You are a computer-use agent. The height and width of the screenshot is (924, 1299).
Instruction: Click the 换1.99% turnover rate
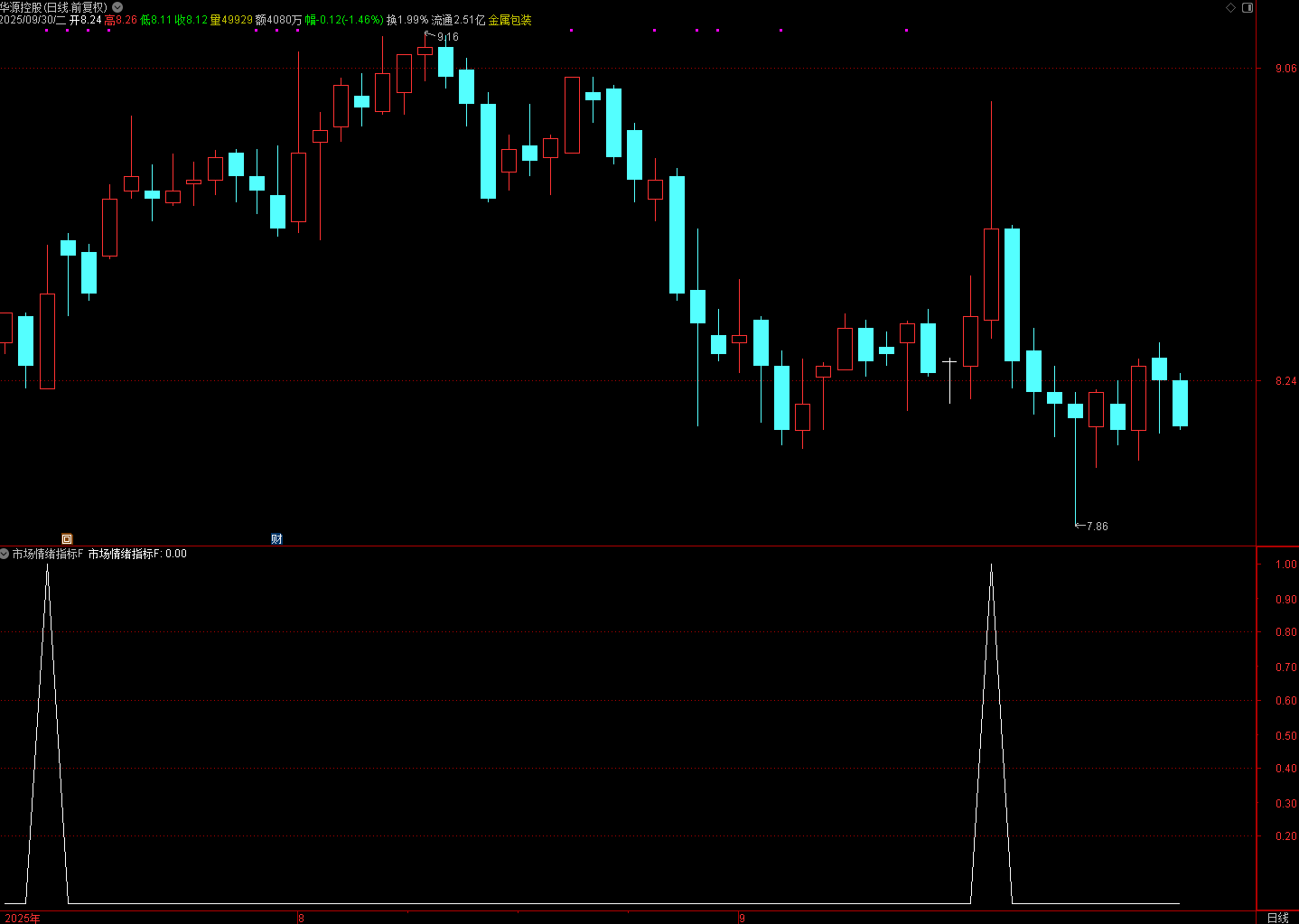coord(407,20)
